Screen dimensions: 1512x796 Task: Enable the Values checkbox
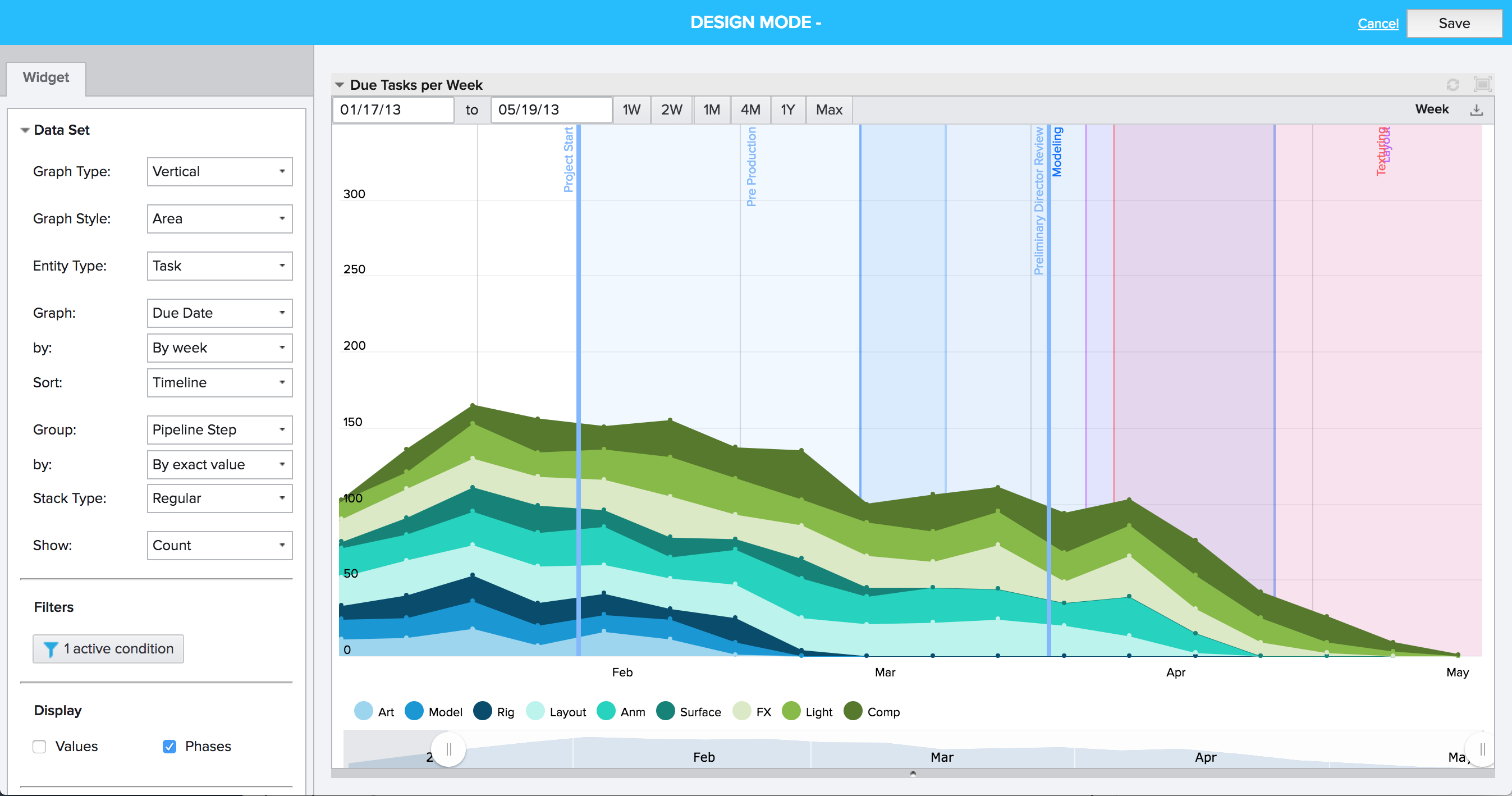pyautogui.click(x=39, y=746)
